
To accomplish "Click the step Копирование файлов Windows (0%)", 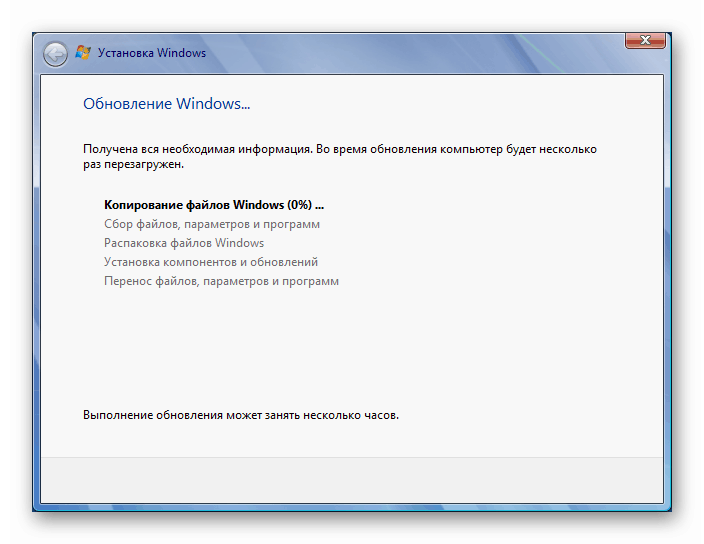I will [214, 205].
